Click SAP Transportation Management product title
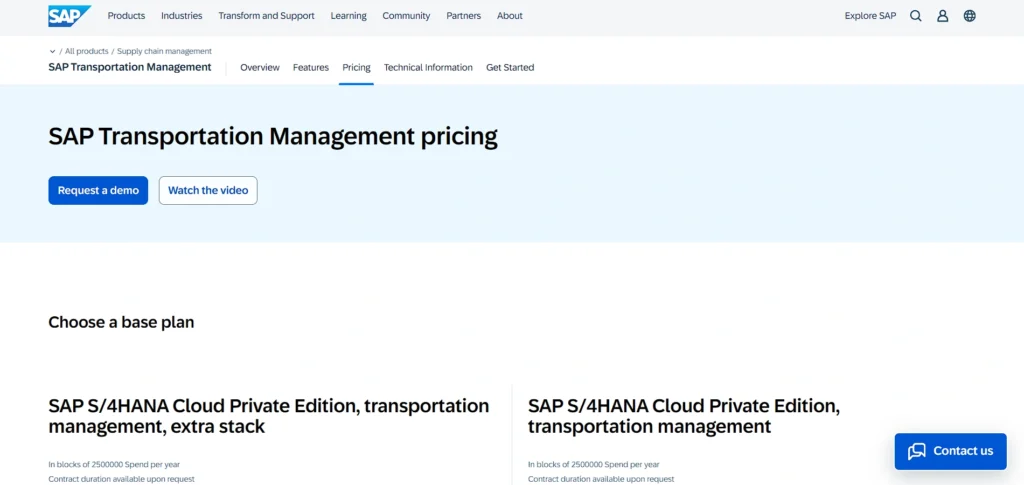The width and height of the screenshot is (1024, 485). (x=130, y=67)
